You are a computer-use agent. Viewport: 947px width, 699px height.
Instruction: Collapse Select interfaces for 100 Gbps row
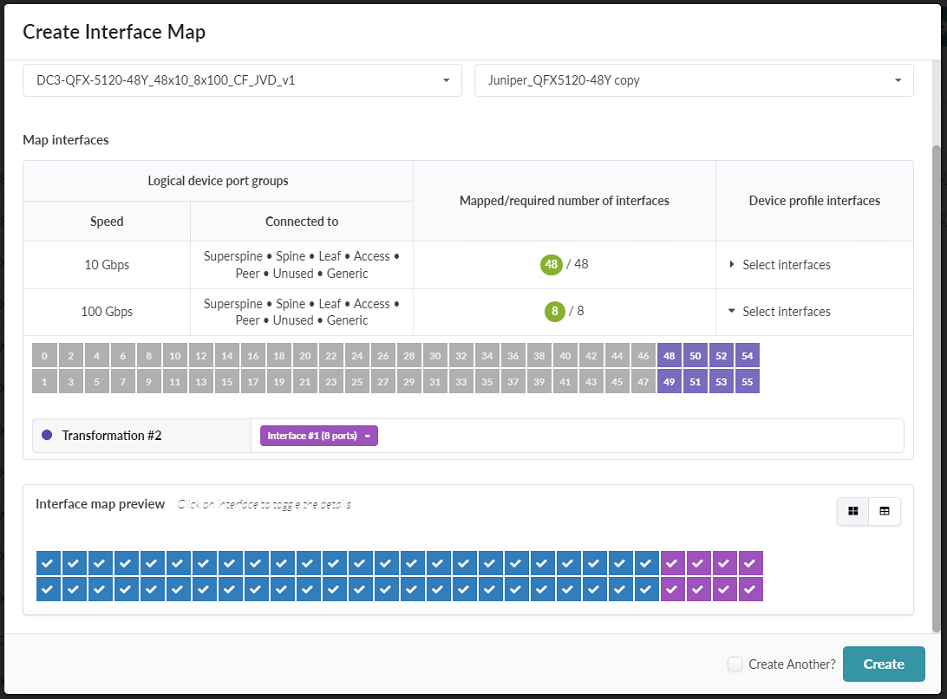click(780, 312)
